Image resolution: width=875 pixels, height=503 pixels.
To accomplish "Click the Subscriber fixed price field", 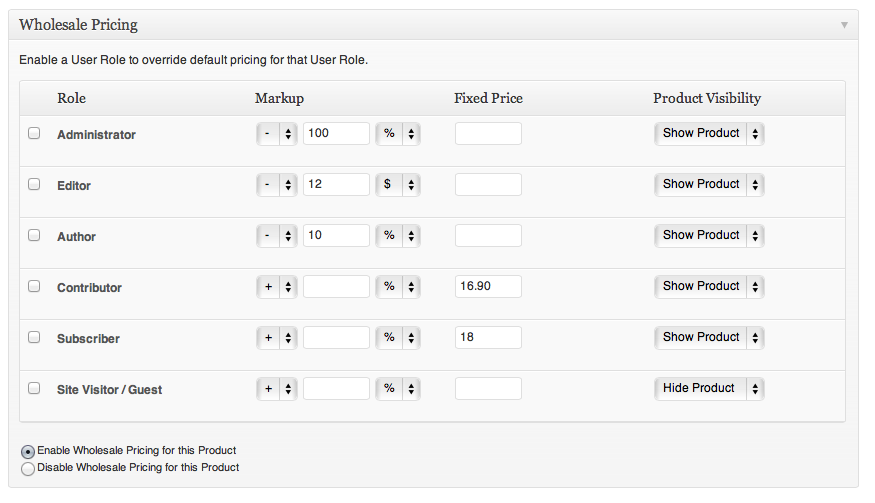I will [488, 337].
